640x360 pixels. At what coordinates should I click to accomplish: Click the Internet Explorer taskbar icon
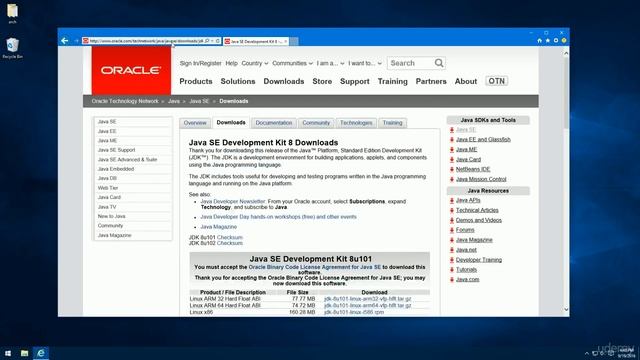(x=41, y=353)
